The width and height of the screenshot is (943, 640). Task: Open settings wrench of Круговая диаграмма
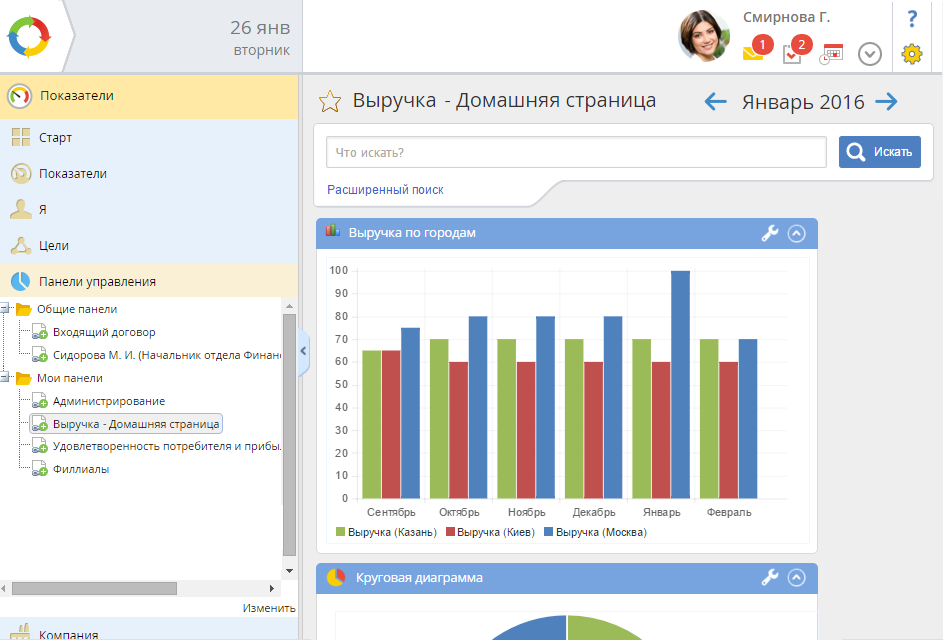coord(770,577)
